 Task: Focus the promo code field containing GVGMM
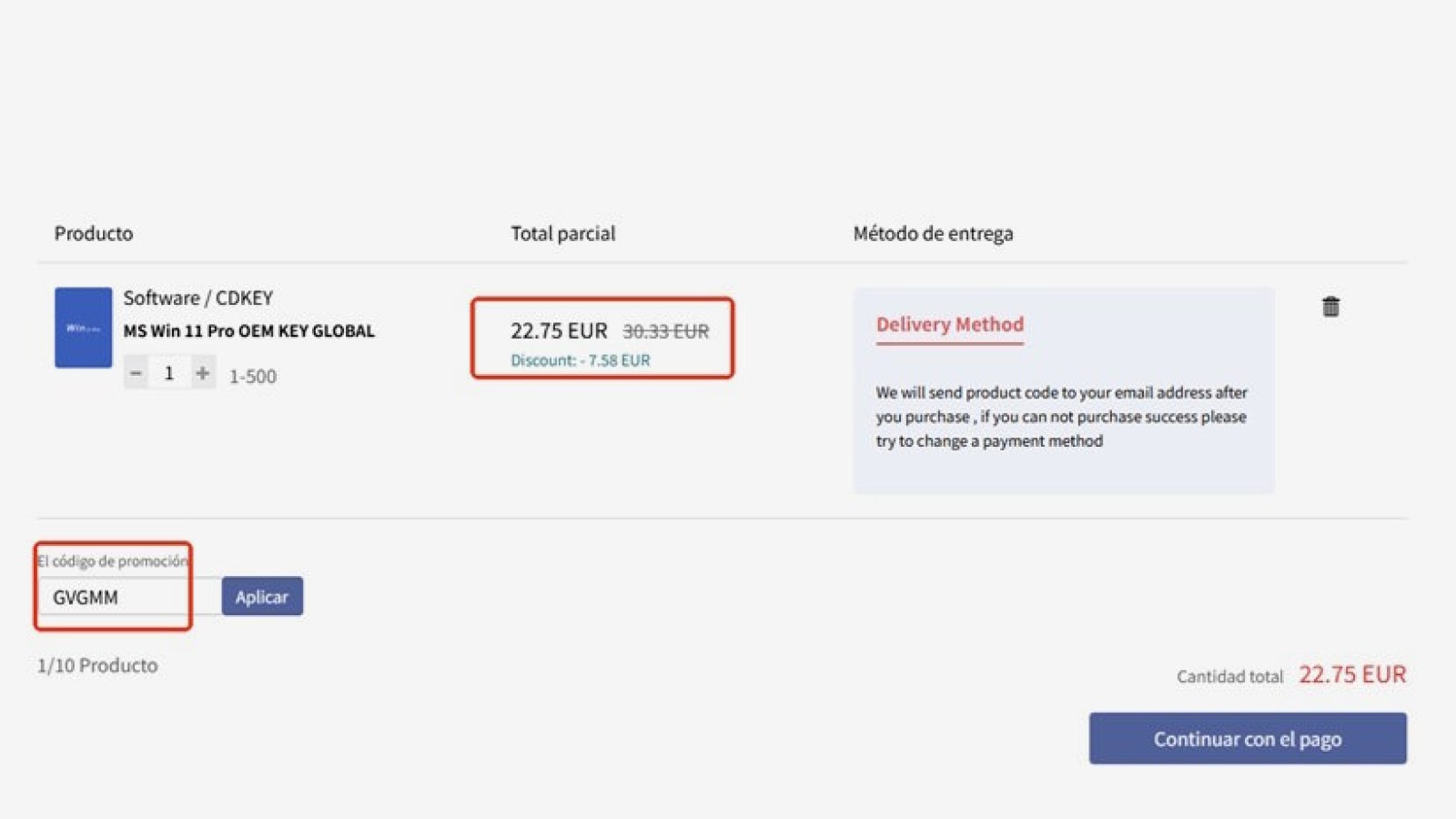coord(129,597)
